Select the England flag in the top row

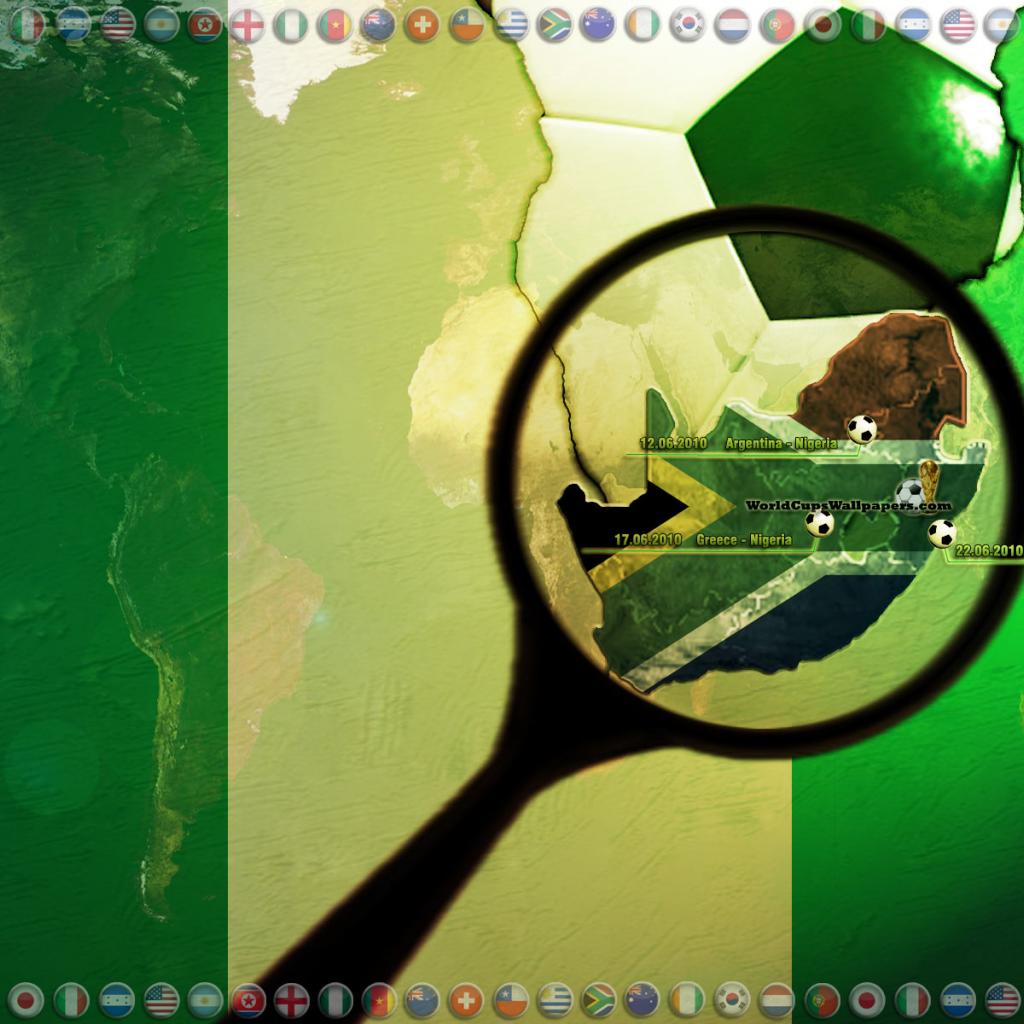pyautogui.click(x=247, y=24)
